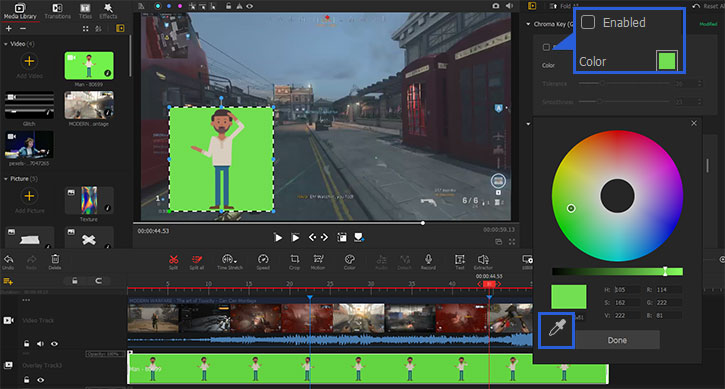Collapse the Video media group
This screenshot has width=725, height=389.
[6, 44]
